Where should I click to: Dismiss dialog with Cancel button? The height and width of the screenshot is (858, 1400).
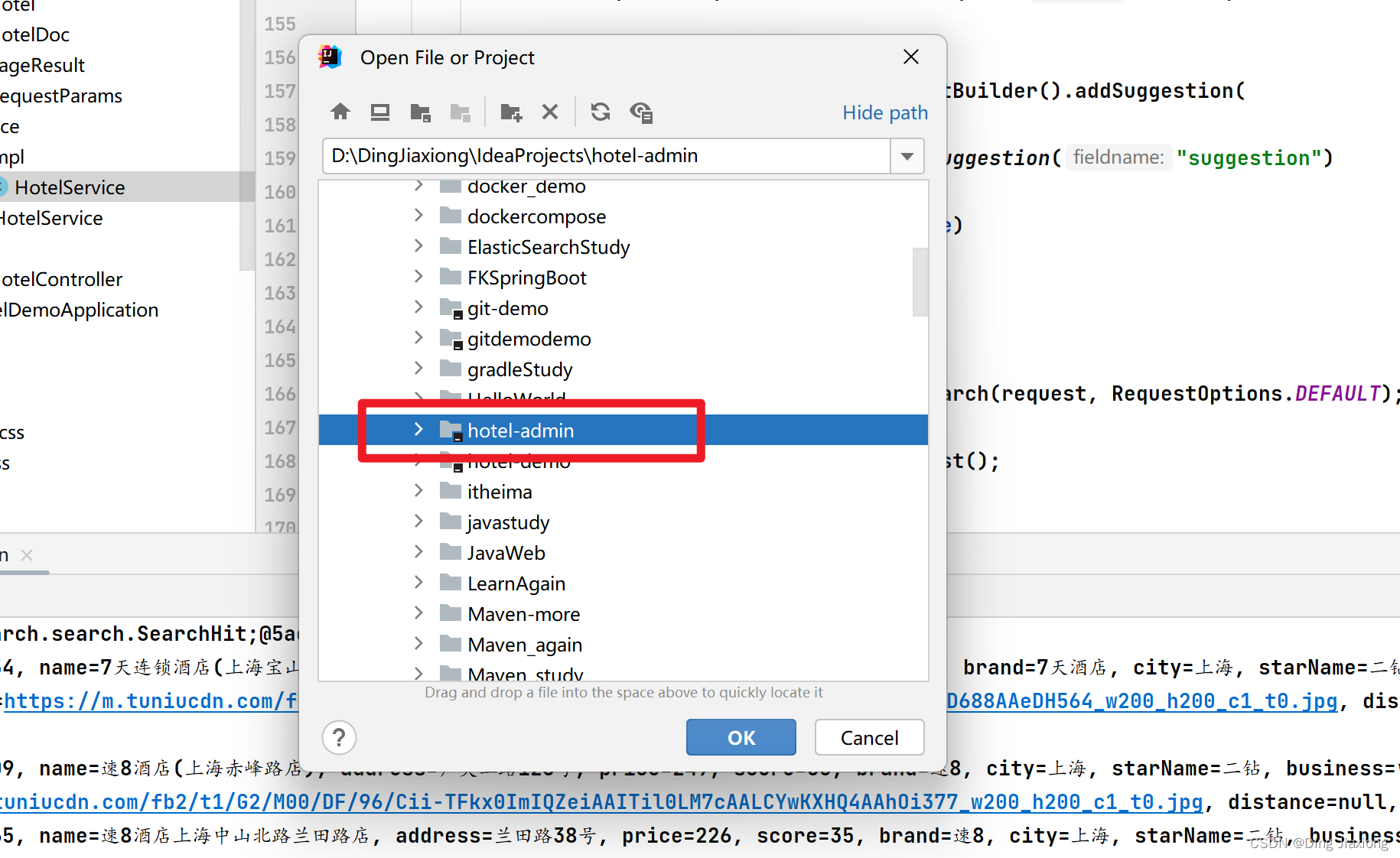(x=870, y=737)
